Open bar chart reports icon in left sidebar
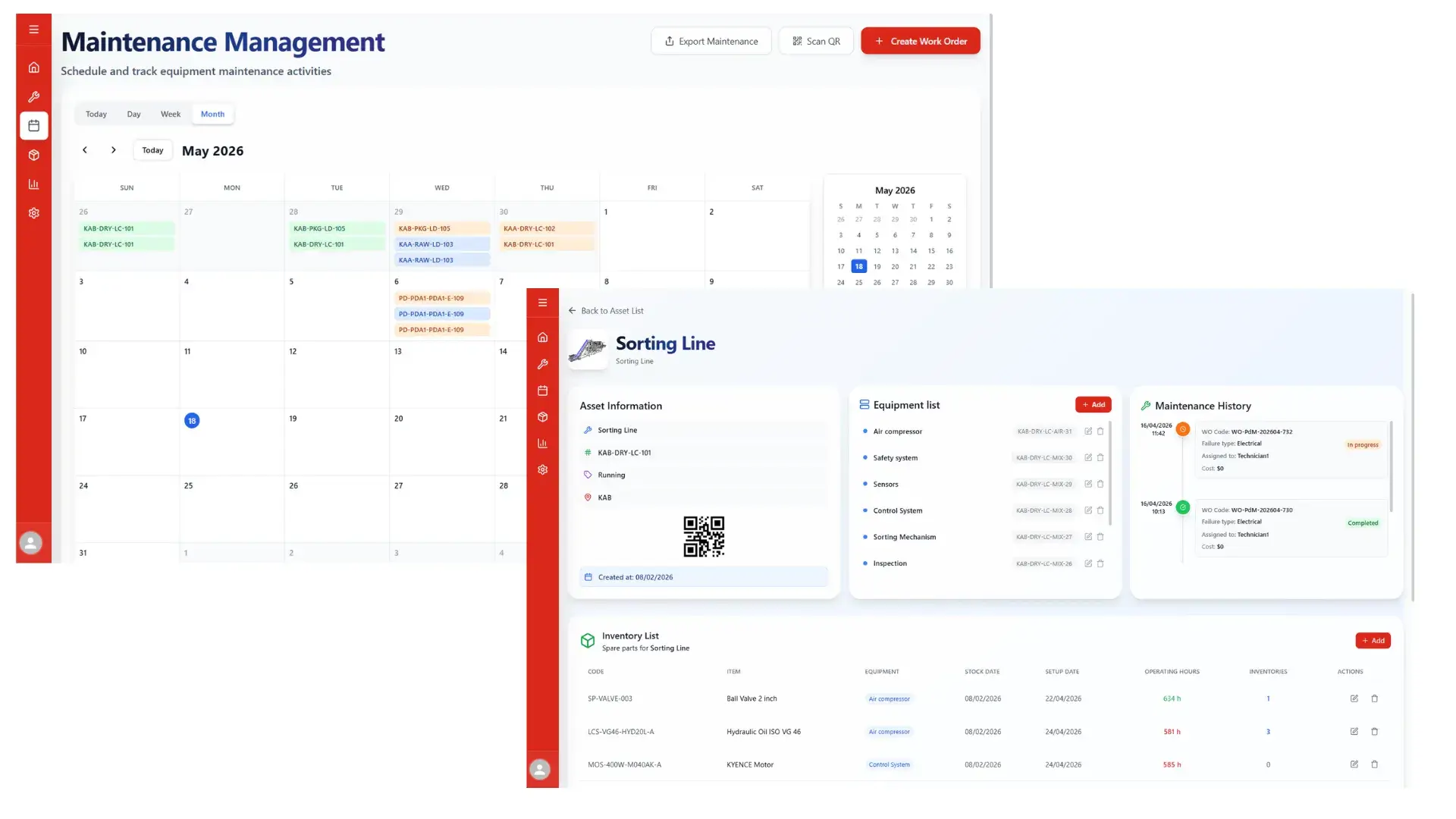Screen dimensions: 1456x819 (33, 184)
